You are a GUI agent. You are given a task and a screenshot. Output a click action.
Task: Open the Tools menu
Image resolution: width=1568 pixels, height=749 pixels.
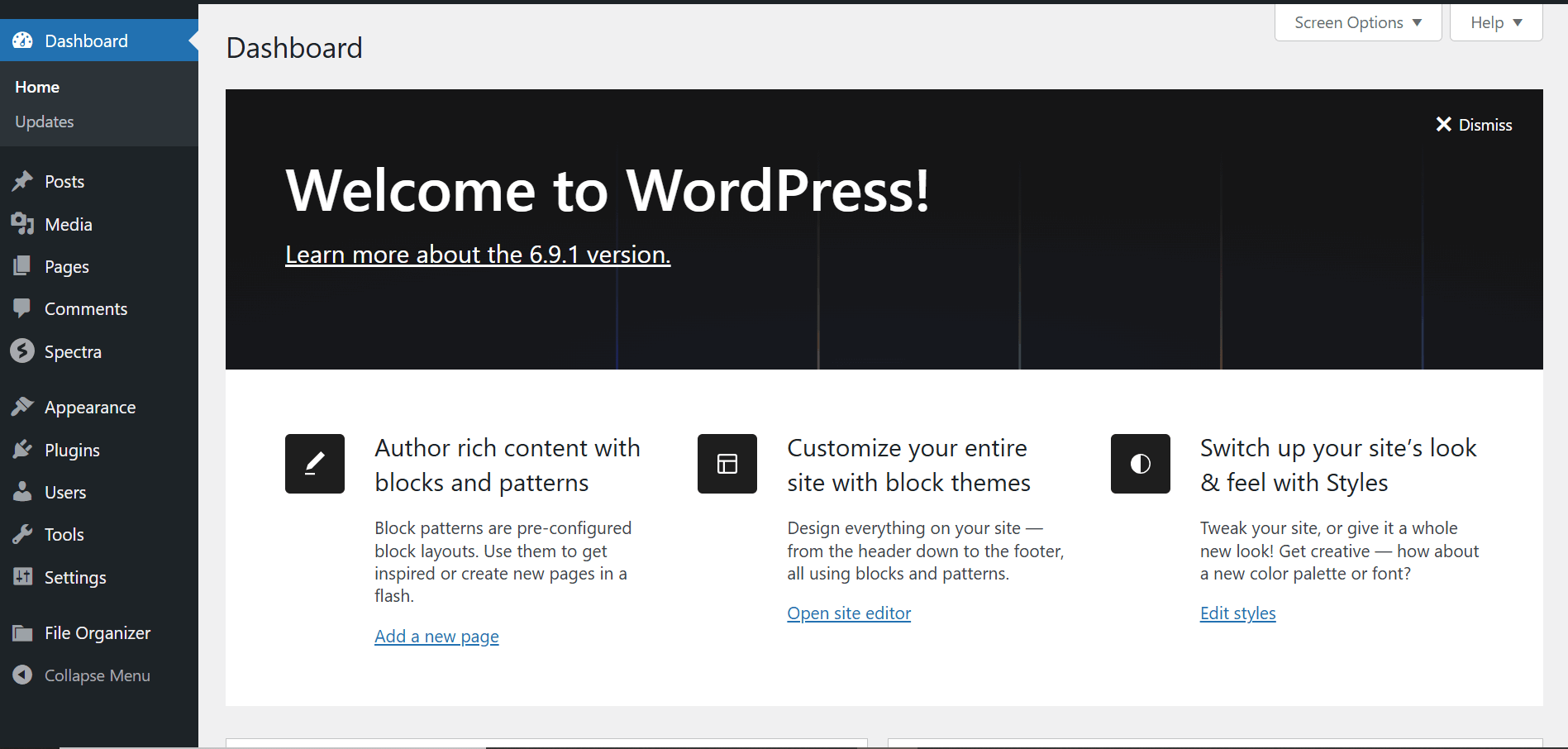[x=99, y=534]
